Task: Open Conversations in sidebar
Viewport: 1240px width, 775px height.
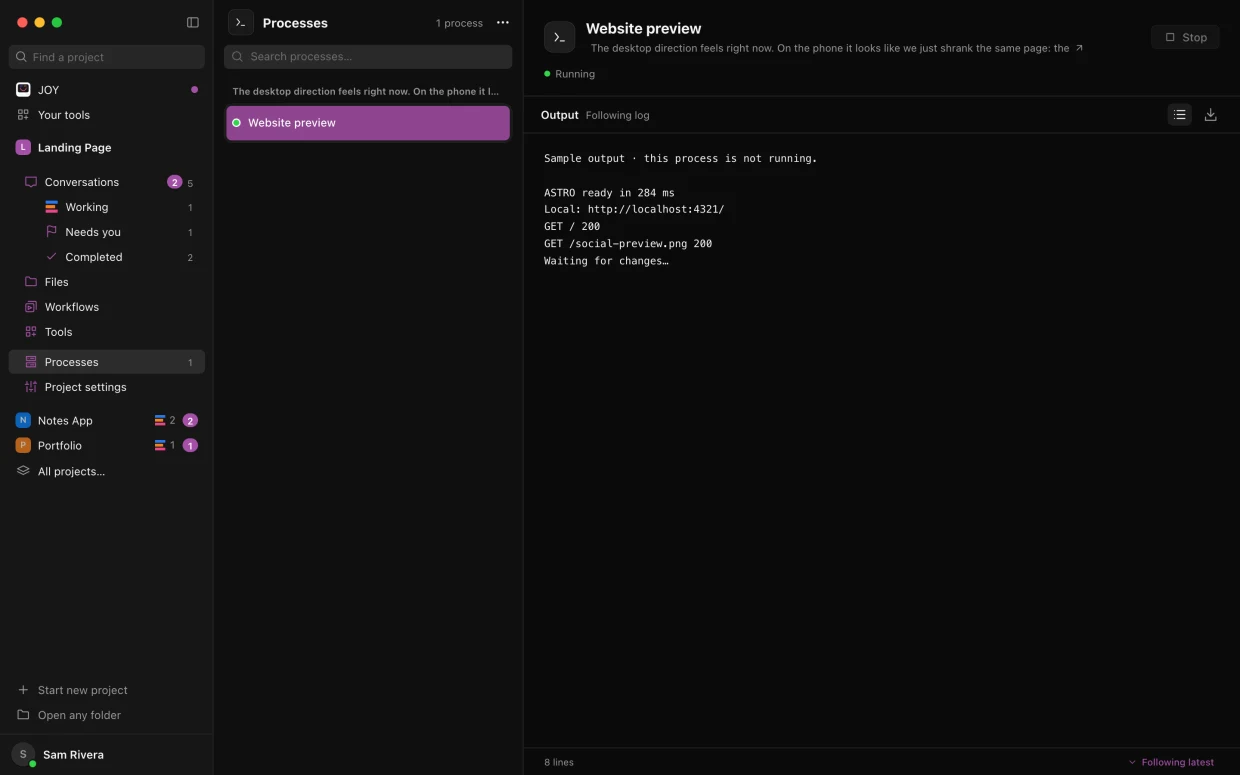Action: (107, 182)
